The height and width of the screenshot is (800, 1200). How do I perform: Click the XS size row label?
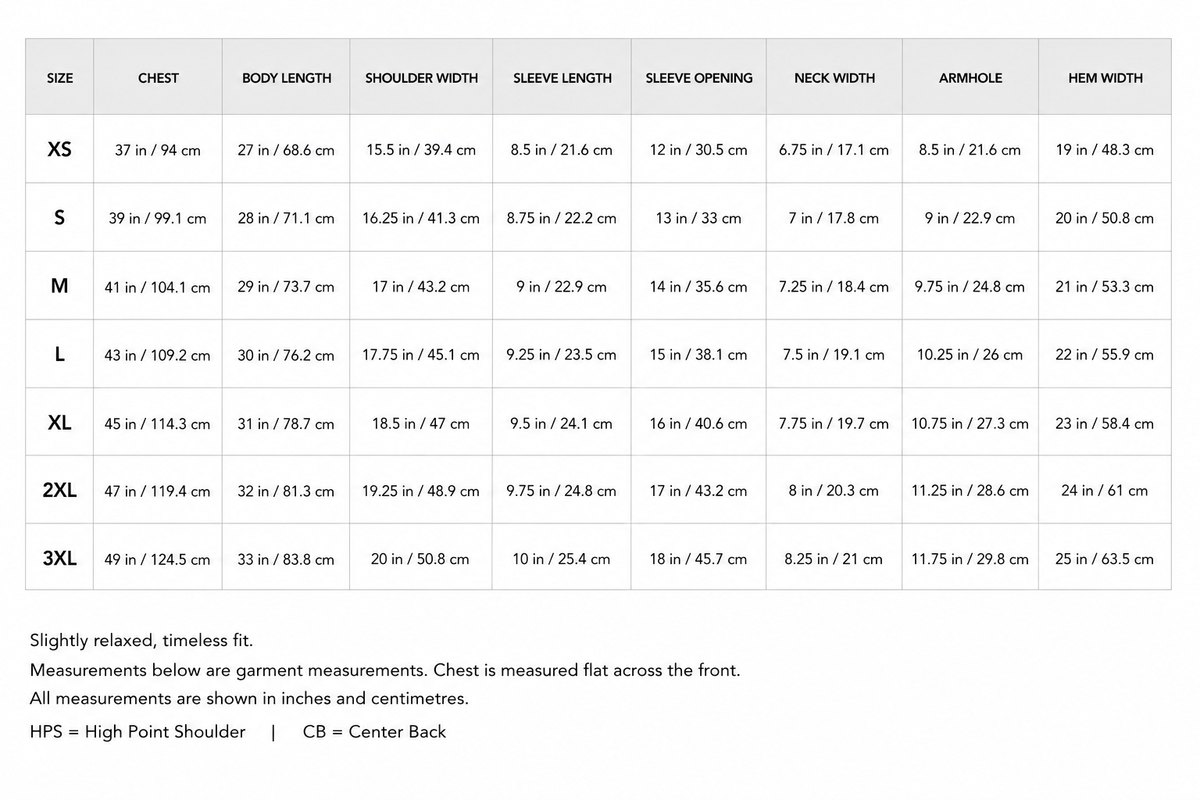coord(60,149)
